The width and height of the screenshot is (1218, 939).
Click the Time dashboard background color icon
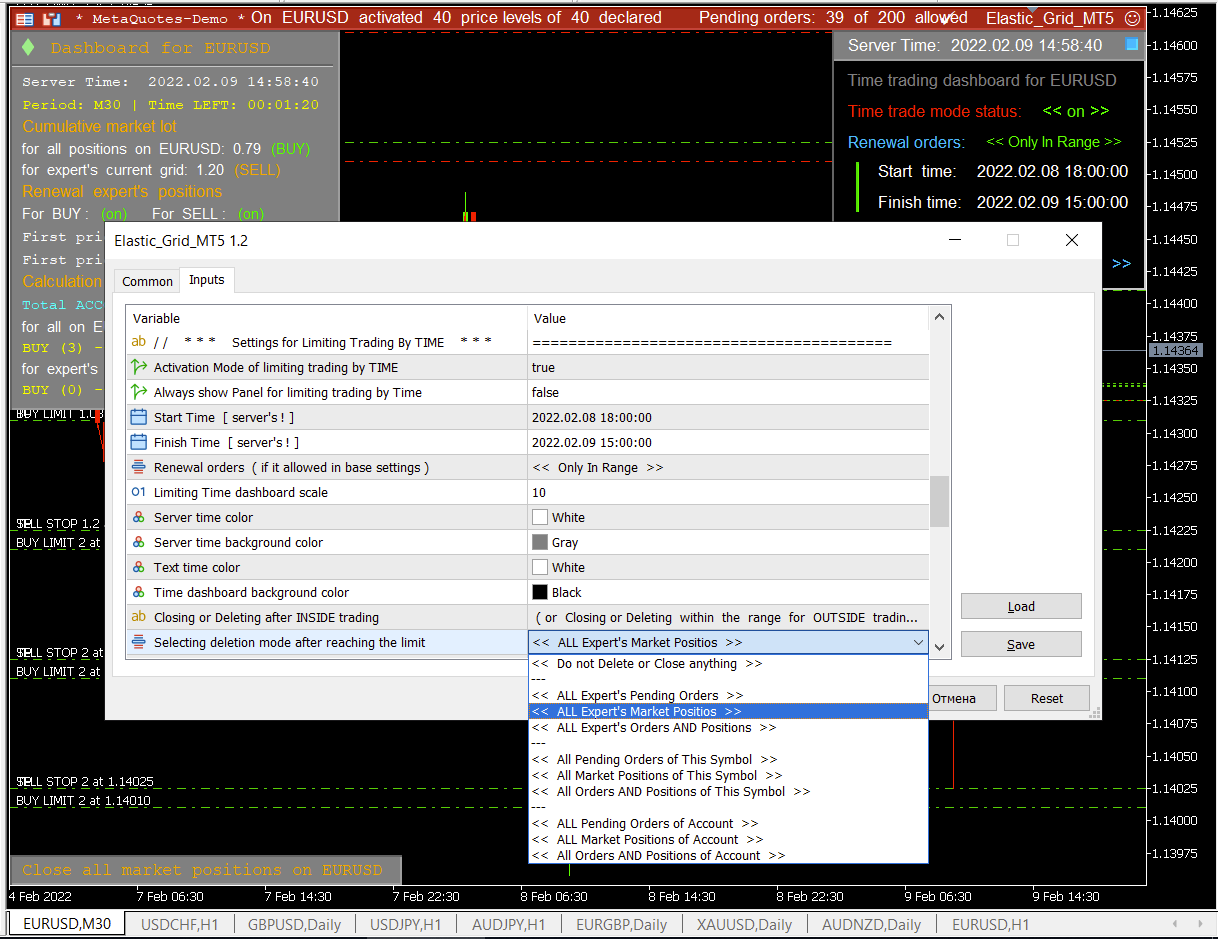tap(139, 593)
